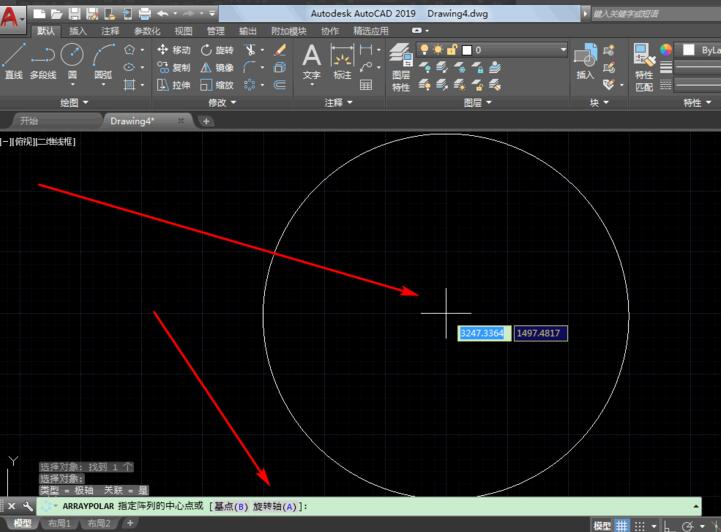Click the ByLayer color swatch dropdown
Image resolution: width=721 pixels, height=532 pixels.
tap(700, 50)
